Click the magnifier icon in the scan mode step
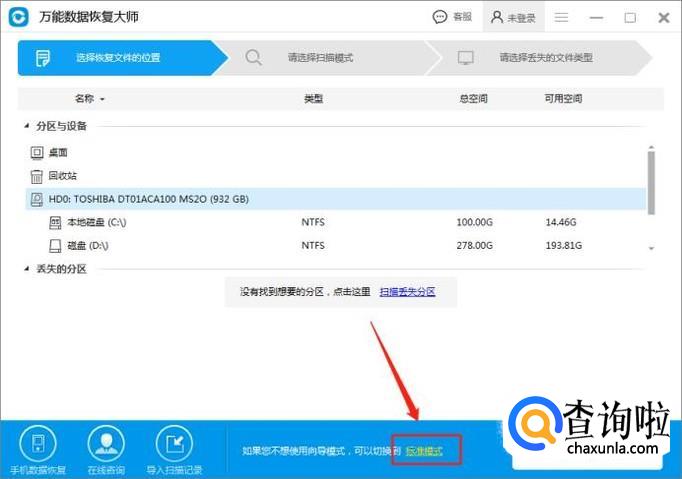 pyautogui.click(x=254, y=58)
